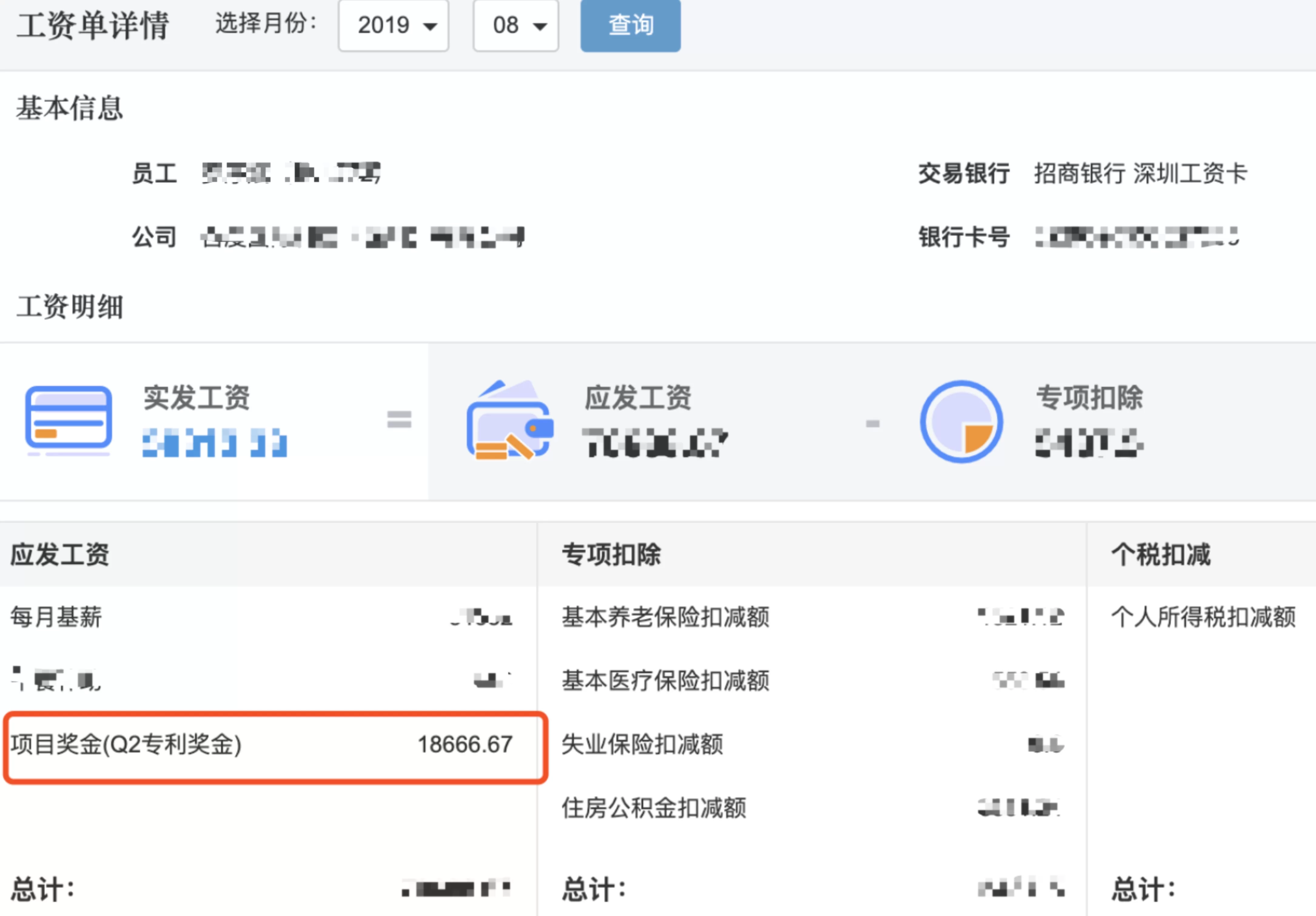Open the month dropdown showing 08
The height and width of the screenshot is (916, 1316).
(x=515, y=26)
